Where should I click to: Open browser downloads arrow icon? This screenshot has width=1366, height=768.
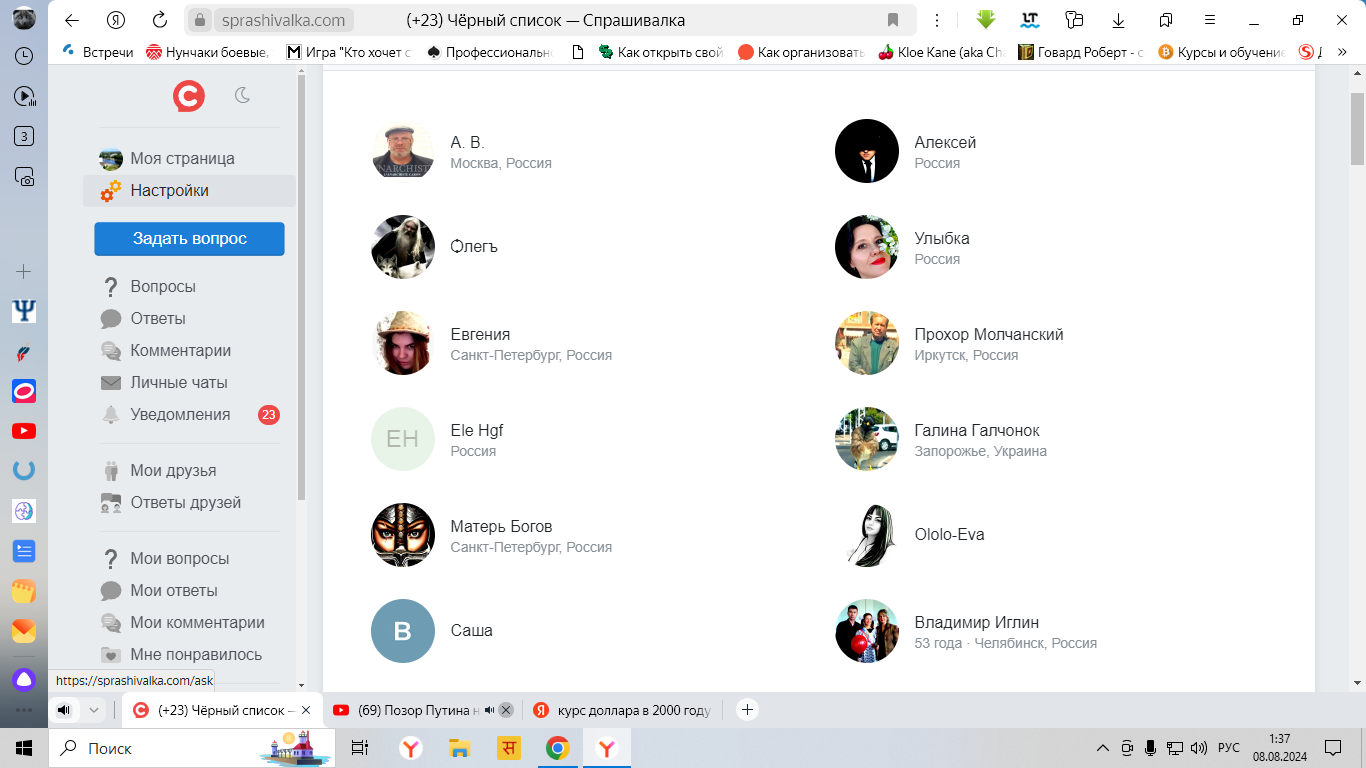click(1119, 20)
